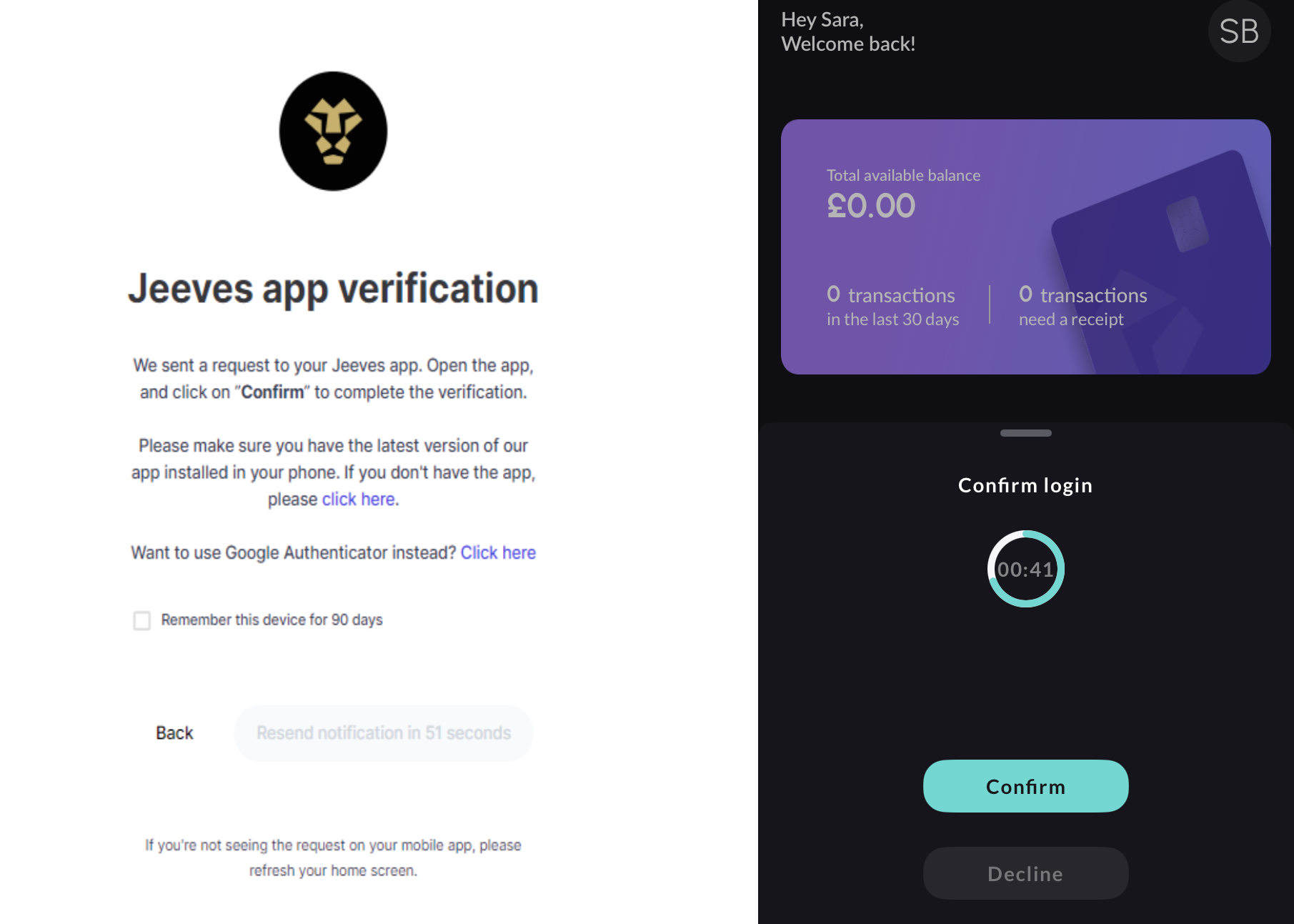The height and width of the screenshot is (924, 1294).
Task: Open the SB profile avatar
Action: (x=1238, y=31)
